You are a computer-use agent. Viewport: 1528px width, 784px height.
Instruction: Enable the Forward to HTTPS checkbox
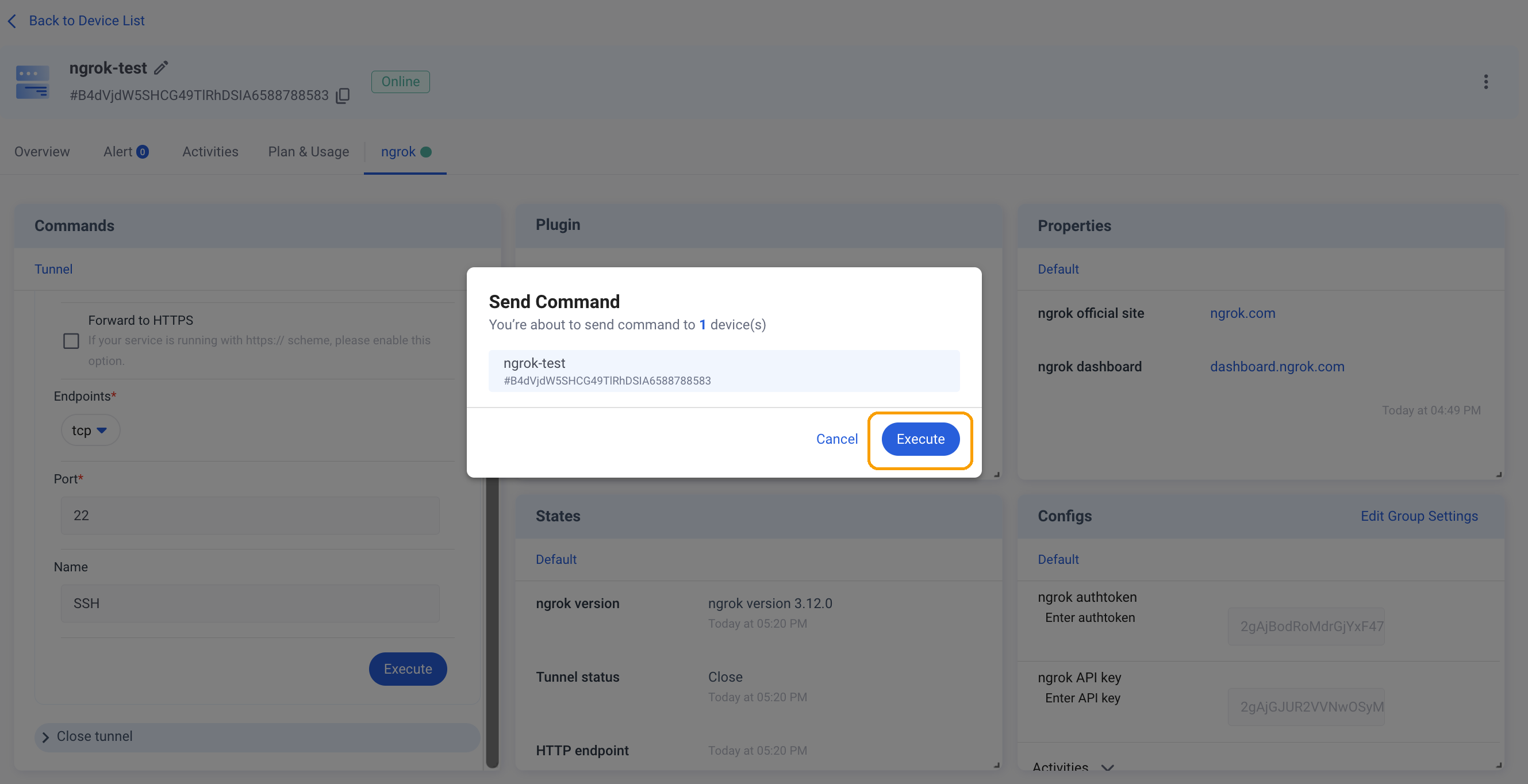pyautogui.click(x=71, y=340)
